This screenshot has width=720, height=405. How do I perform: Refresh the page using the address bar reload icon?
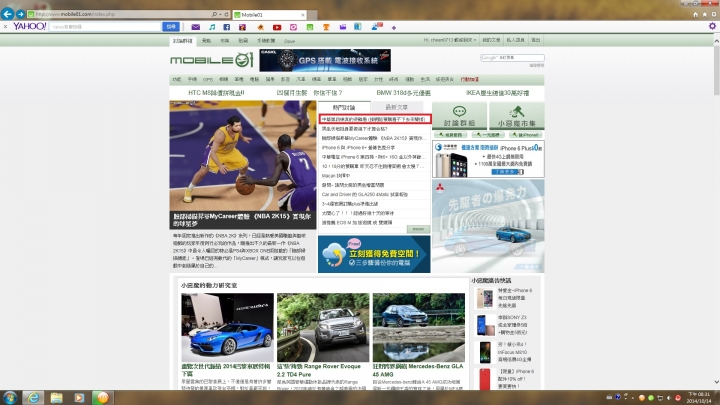[226, 14]
